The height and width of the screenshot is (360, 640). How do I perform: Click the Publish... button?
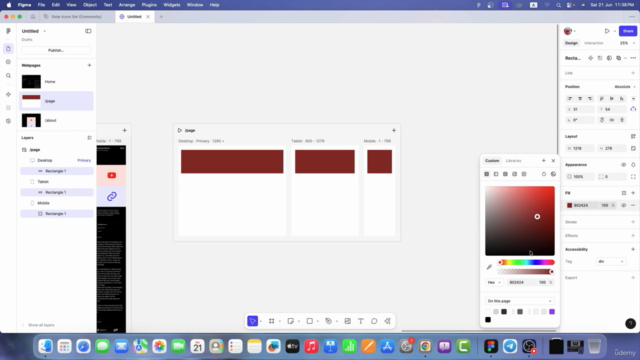click(x=56, y=50)
